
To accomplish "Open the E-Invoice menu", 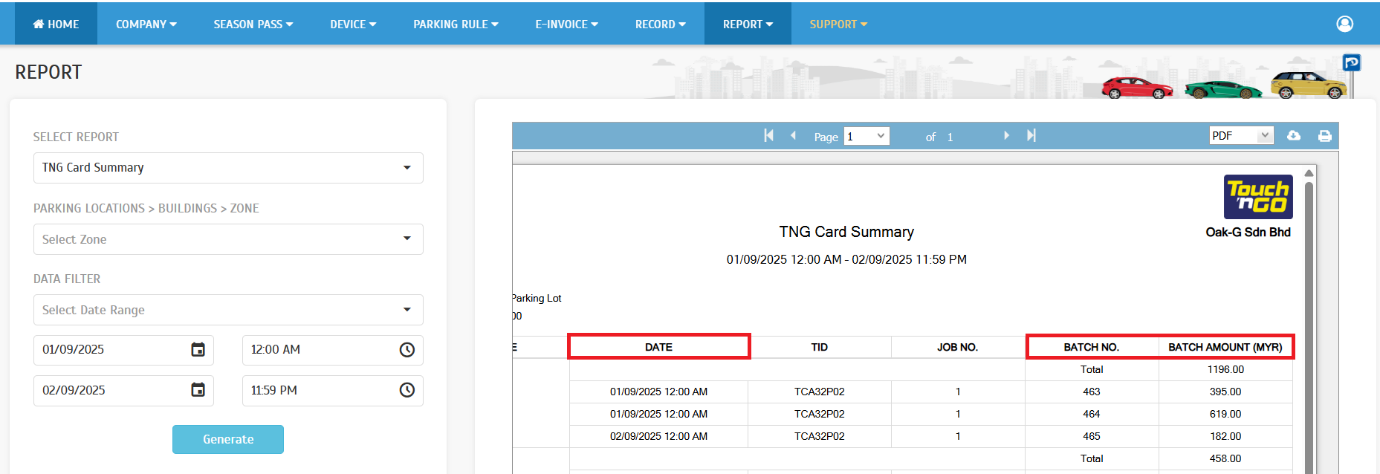I will pos(565,23).
